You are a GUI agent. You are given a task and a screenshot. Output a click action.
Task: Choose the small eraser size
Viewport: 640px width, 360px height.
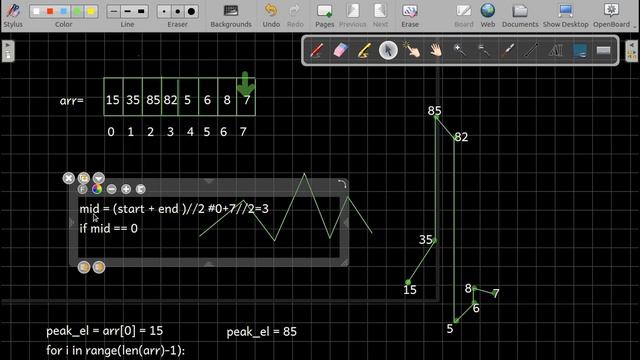pyautogui.click(x=164, y=11)
